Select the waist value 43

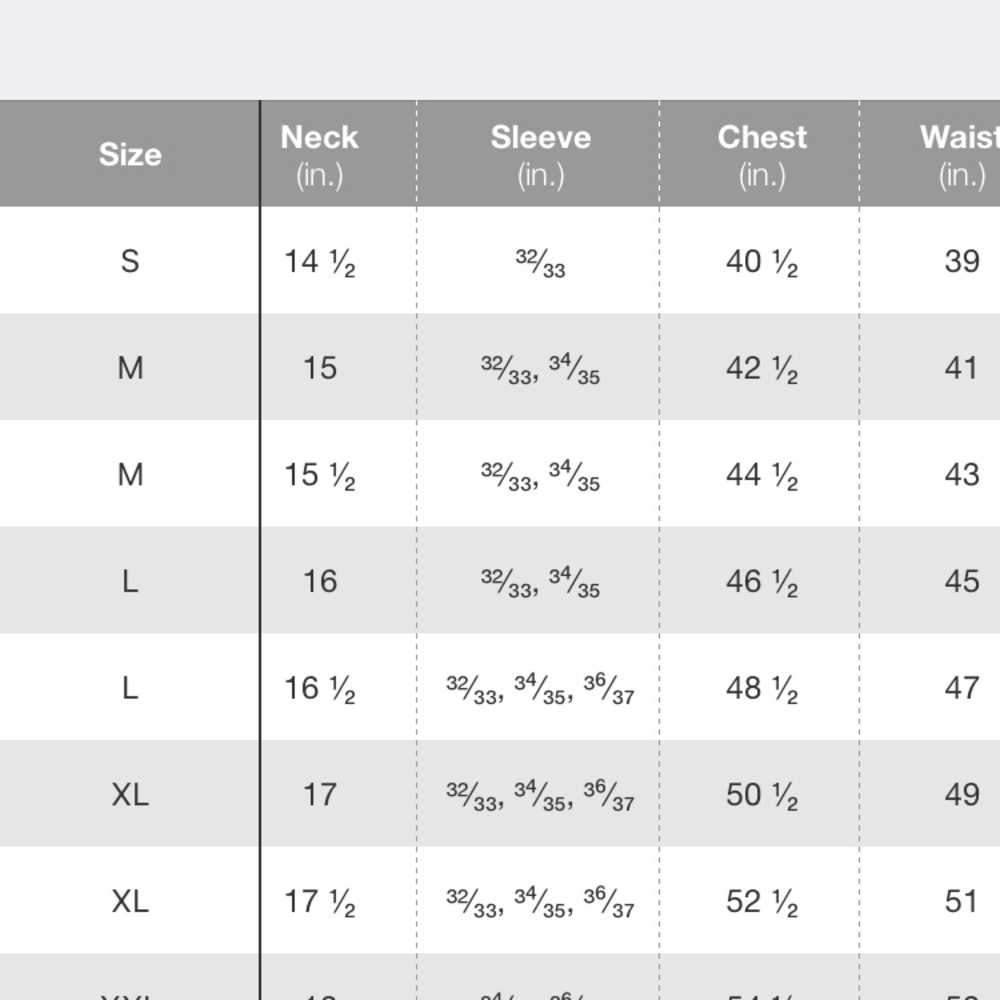click(961, 474)
